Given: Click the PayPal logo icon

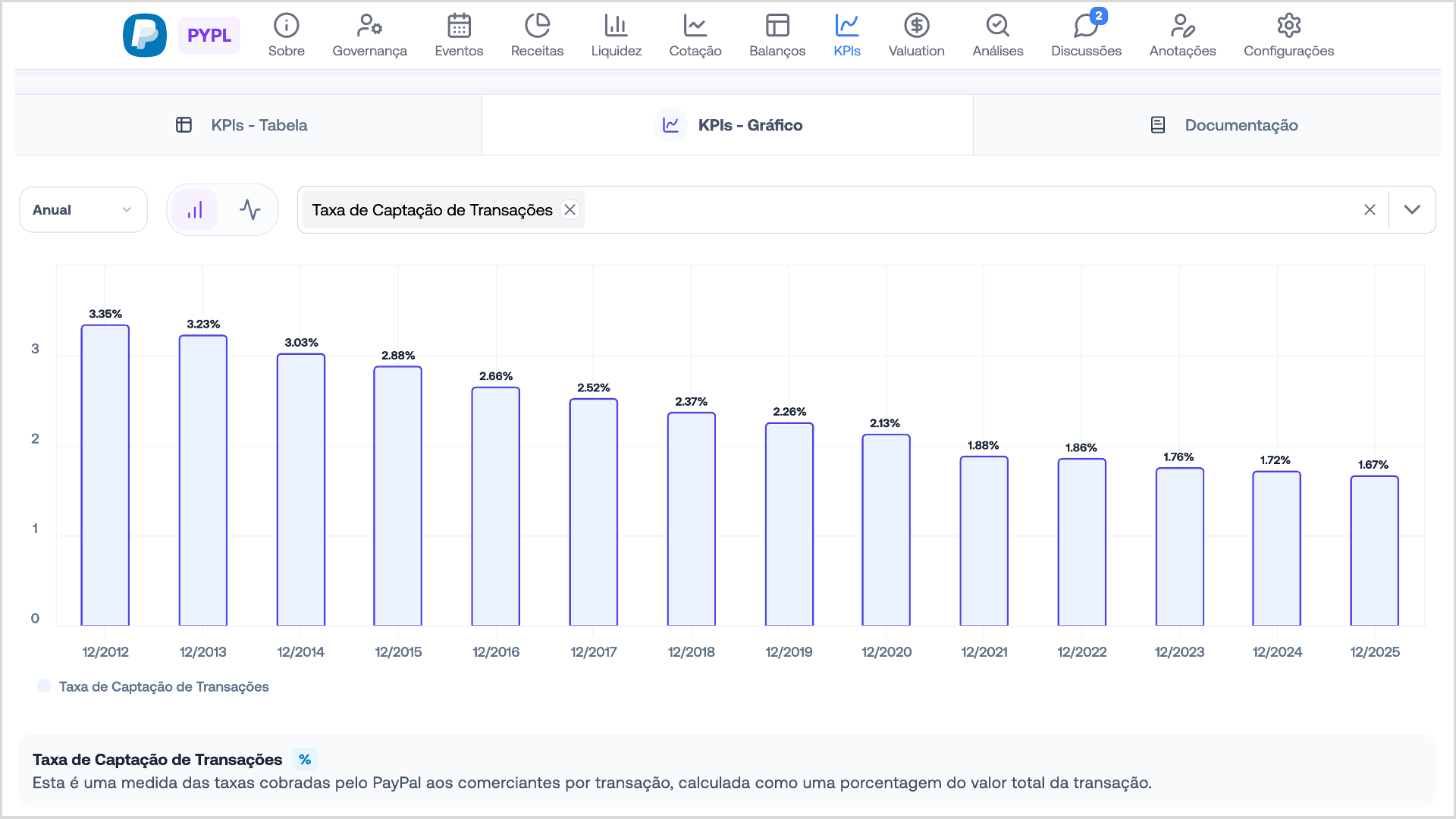Looking at the screenshot, I should 145,35.
